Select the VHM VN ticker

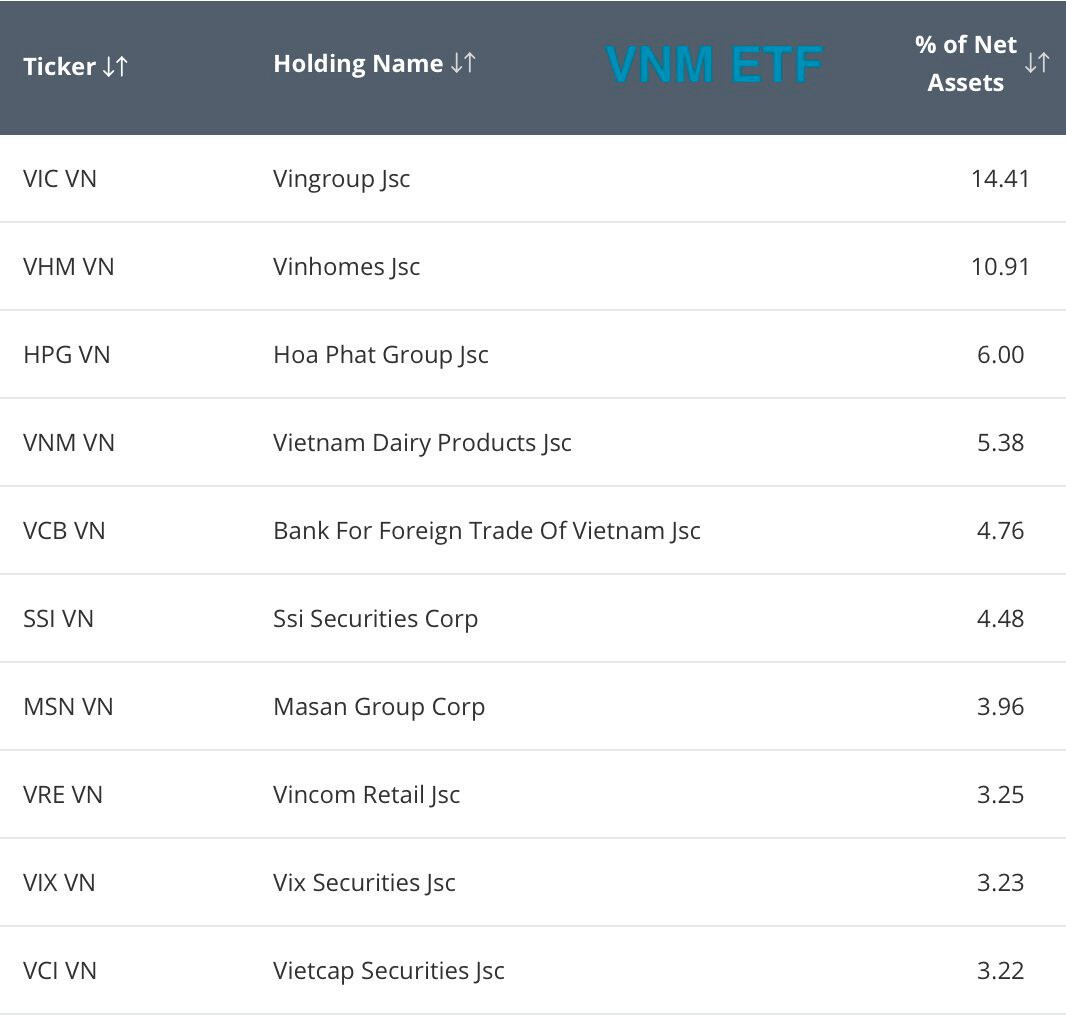[x=69, y=267]
